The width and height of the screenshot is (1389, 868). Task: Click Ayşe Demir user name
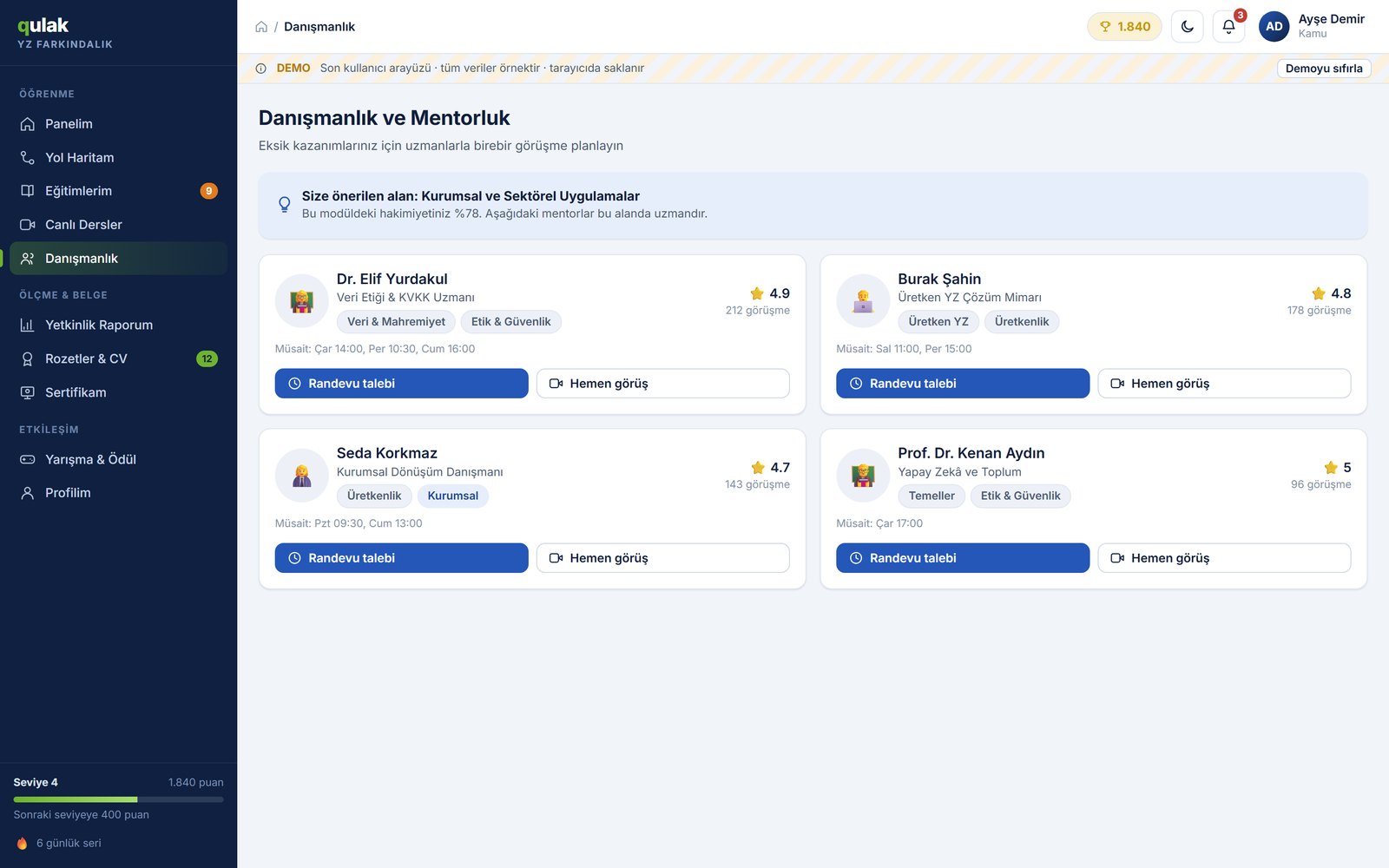click(1331, 19)
